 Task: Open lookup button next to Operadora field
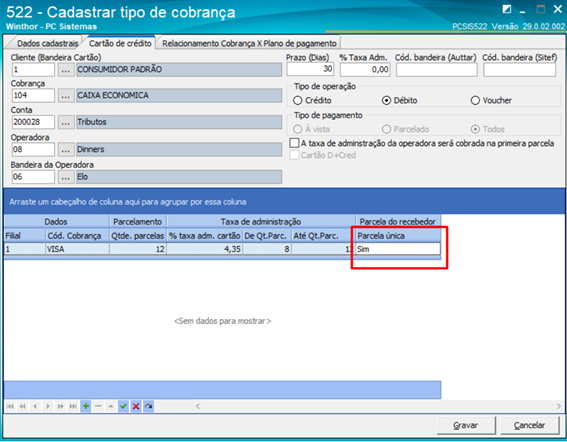coord(66,150)
